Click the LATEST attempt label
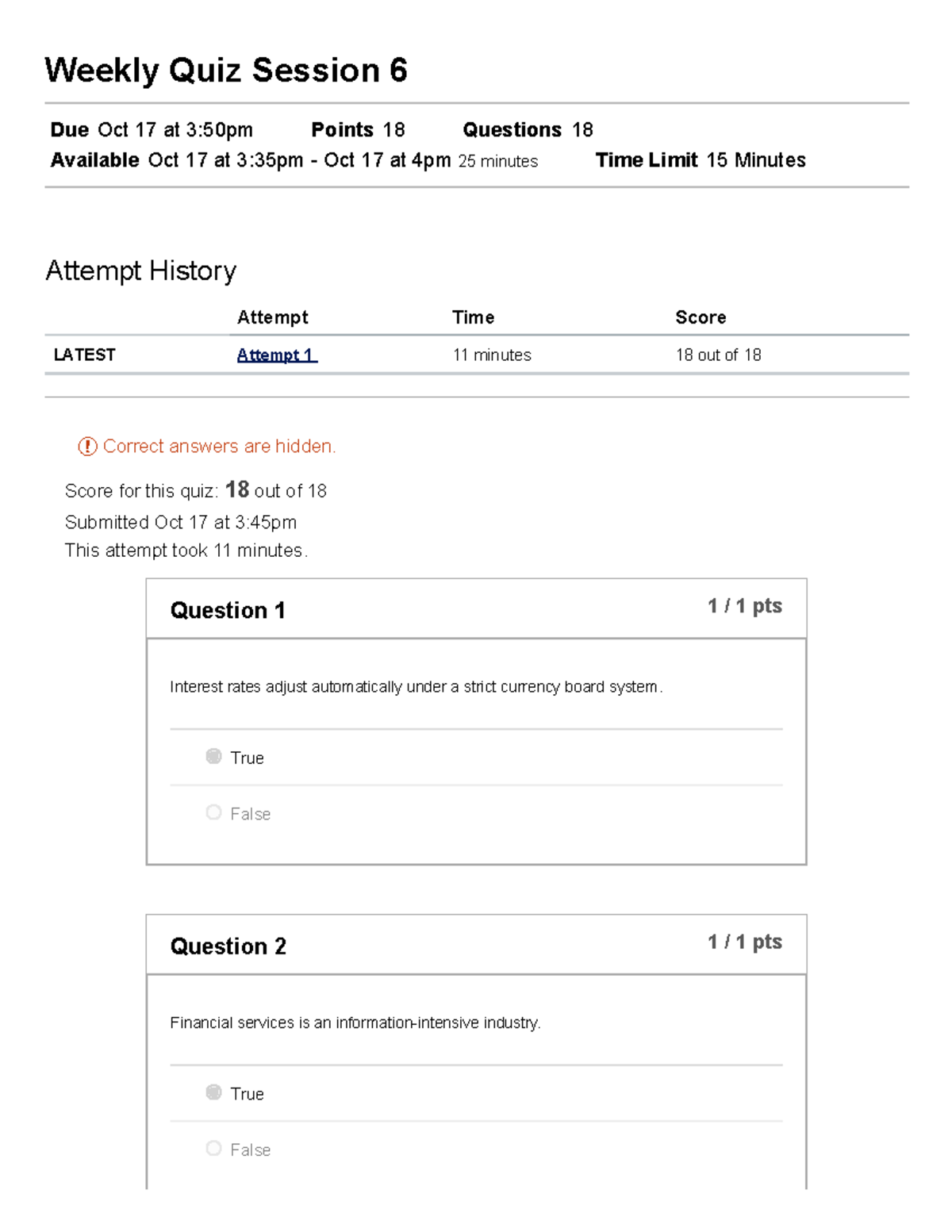The height and width of the screenshot is (1232, 952). 83,355
